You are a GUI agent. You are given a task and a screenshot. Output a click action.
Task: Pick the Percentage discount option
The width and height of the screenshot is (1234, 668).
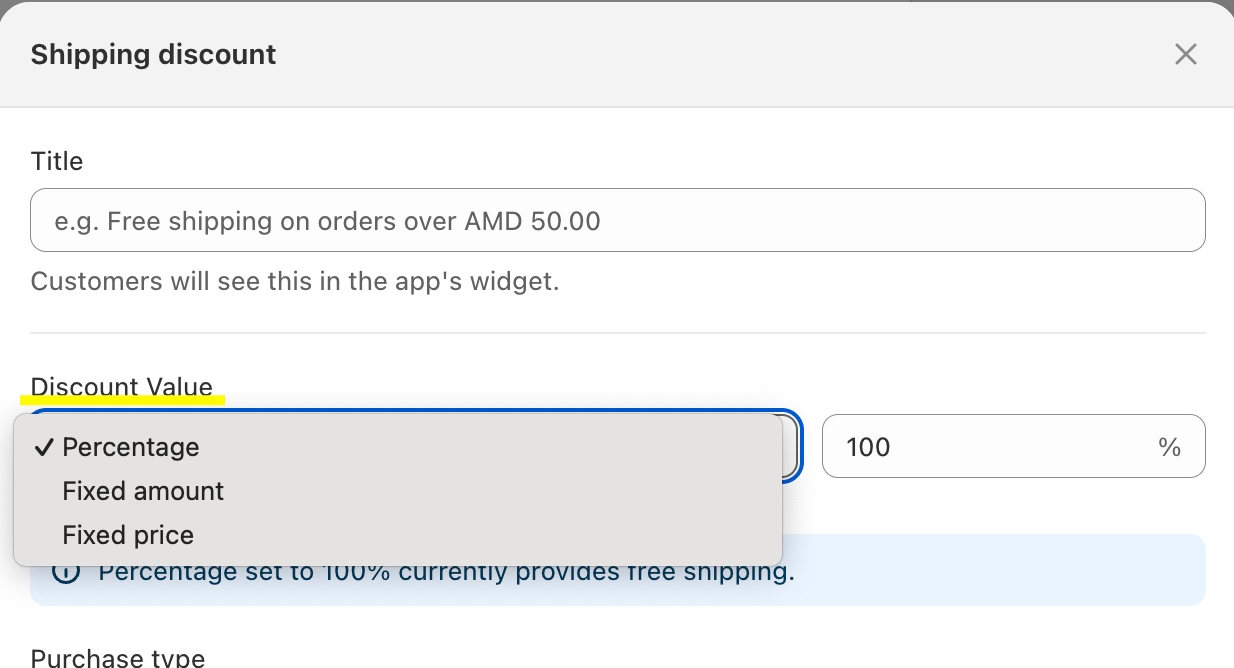131,447
